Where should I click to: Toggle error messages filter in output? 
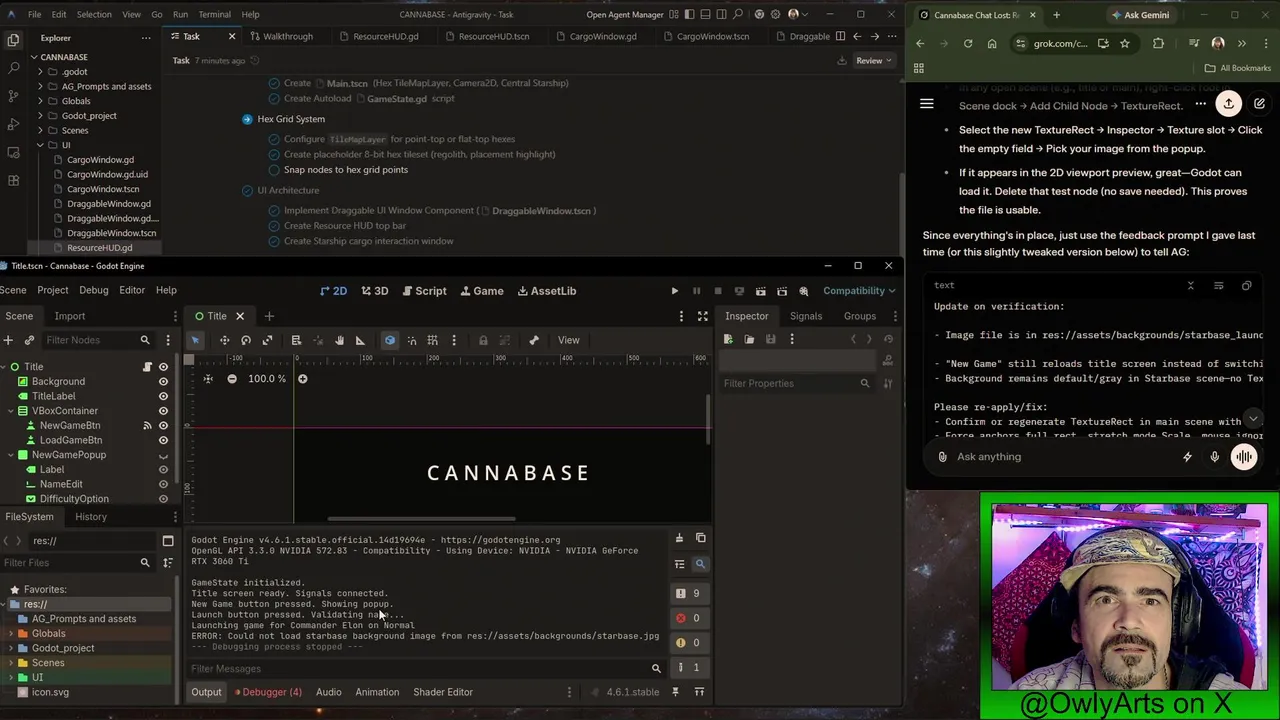click(688, 618)
